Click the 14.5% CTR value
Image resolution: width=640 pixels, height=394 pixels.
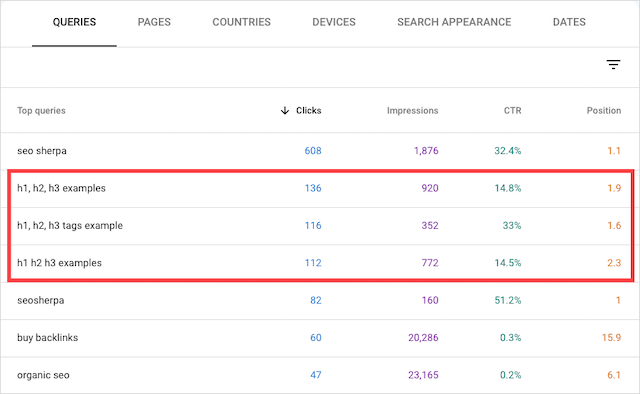coord(508,263)
